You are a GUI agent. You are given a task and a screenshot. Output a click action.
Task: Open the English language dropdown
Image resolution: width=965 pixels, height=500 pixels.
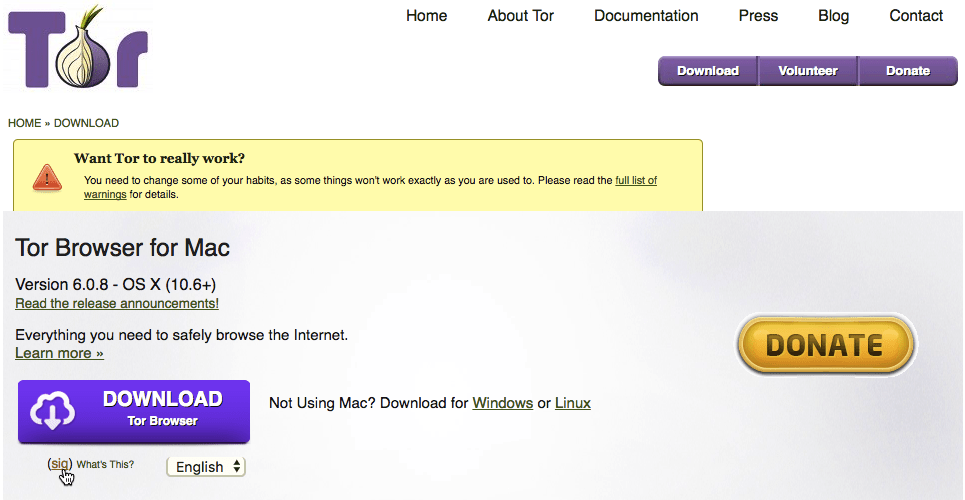click(x=206, y=467)
